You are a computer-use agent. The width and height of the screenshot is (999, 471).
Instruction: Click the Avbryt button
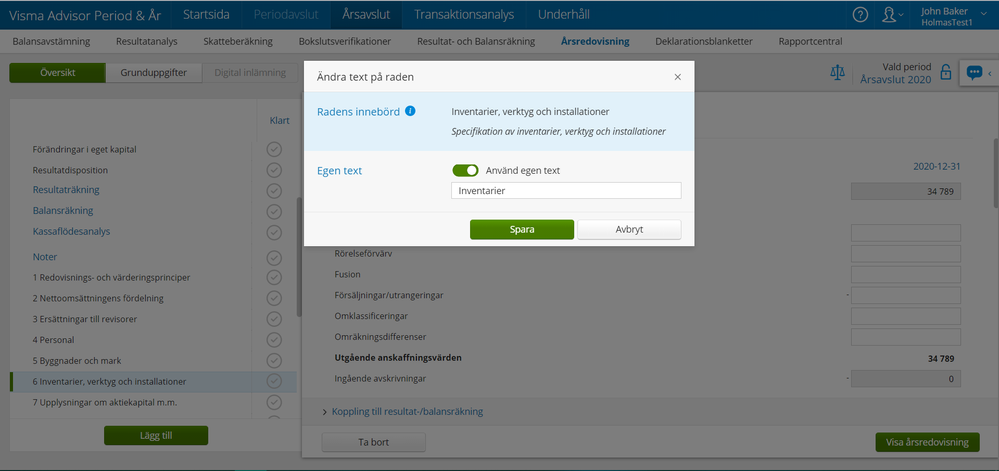[x=629, y=229]
